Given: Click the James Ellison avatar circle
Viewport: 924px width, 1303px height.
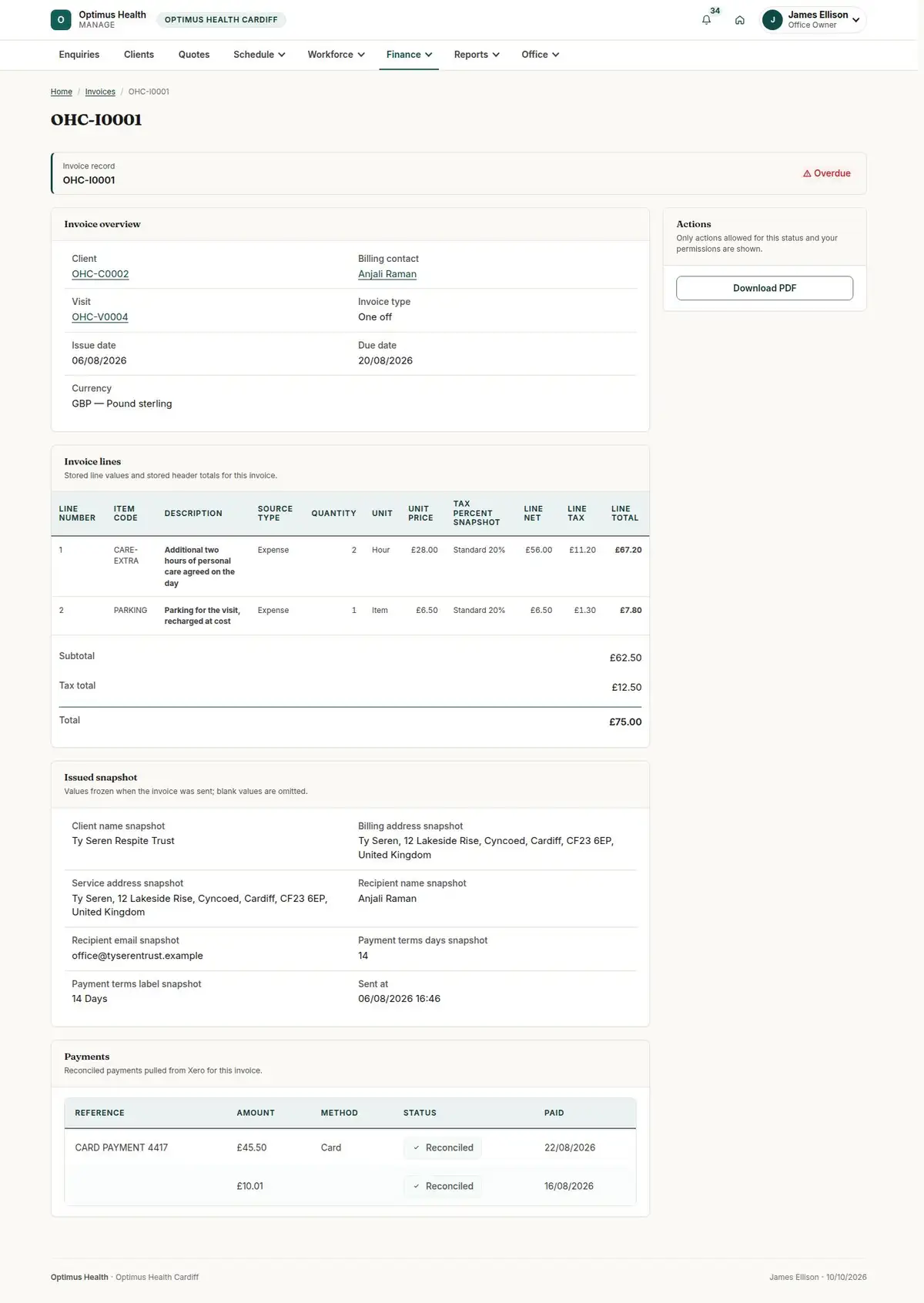Looking at the screenshot, I should [772, 20].
